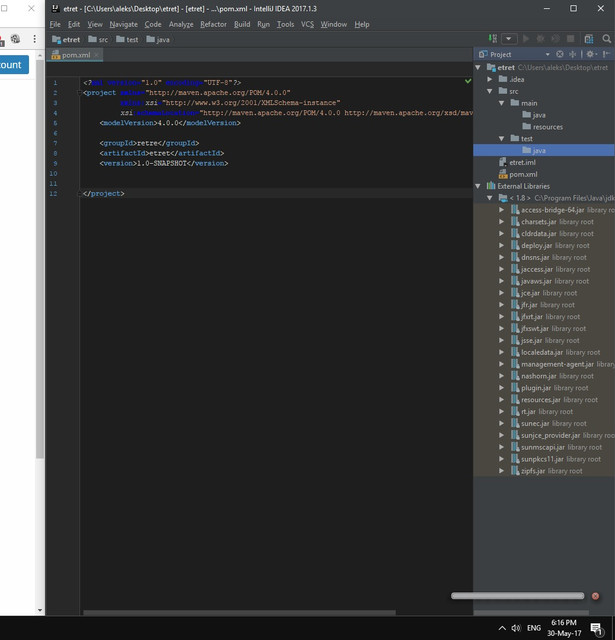Click Scroll from Source target icon
Image resolution: width=615 pixels, height=640 pixels.
tap(560, 54)
